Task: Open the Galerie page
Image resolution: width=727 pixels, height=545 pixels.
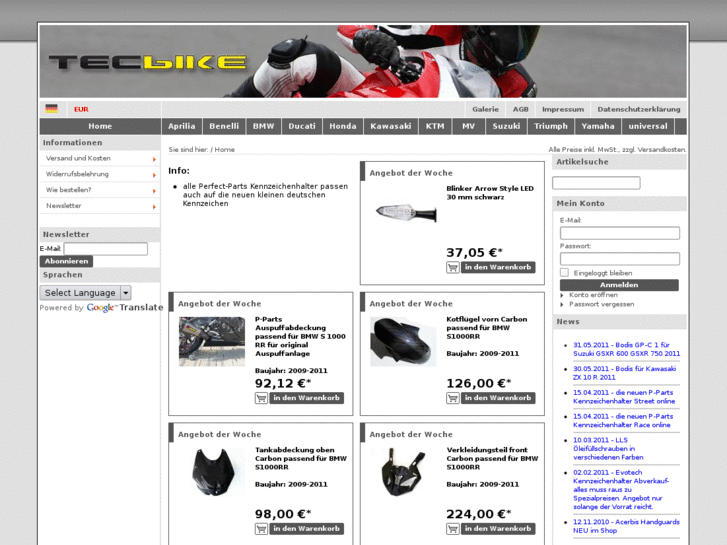Action: [485, 109]
